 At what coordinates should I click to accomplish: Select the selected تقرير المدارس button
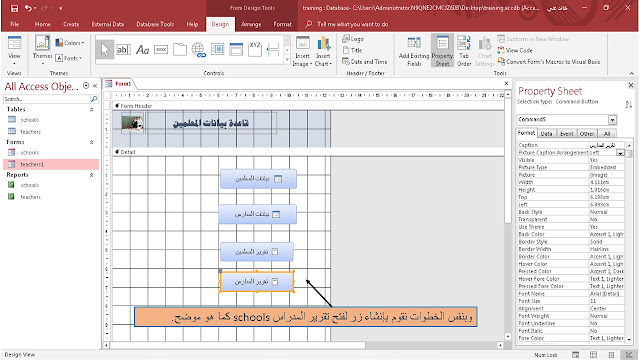pyautogui.click(x=257, y=281)
